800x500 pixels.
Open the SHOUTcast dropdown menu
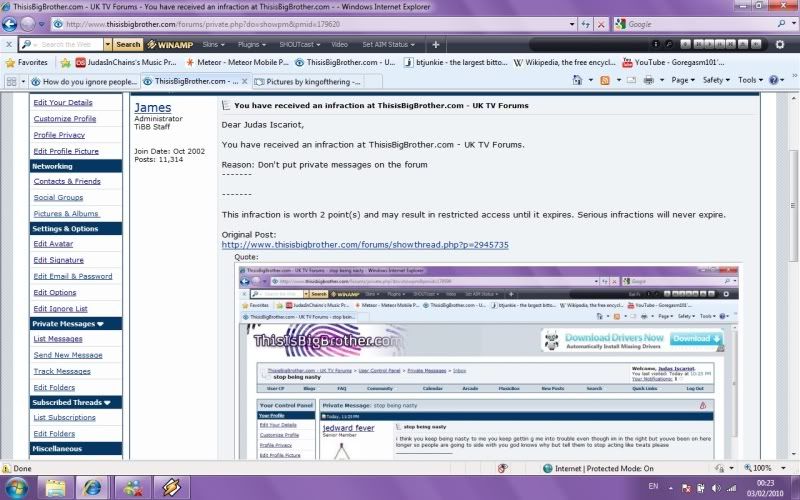pyautogui.click(x=299, y=44)
